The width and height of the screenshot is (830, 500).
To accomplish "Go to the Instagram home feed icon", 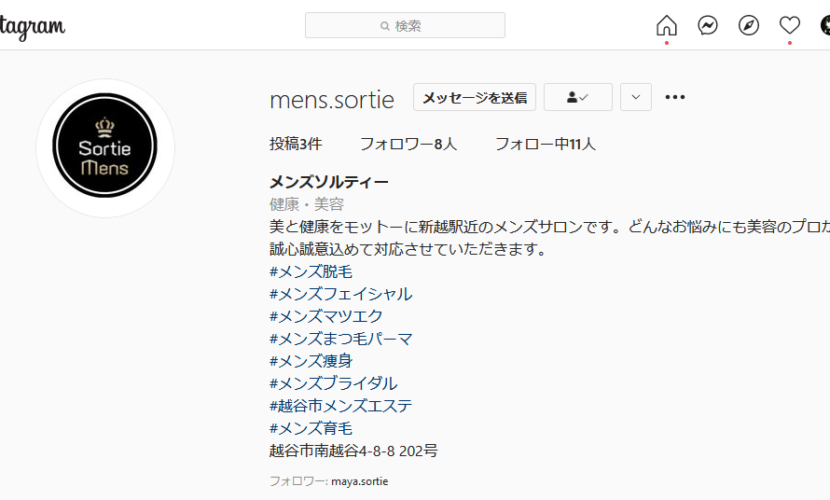I will click(x=666, y=25).
